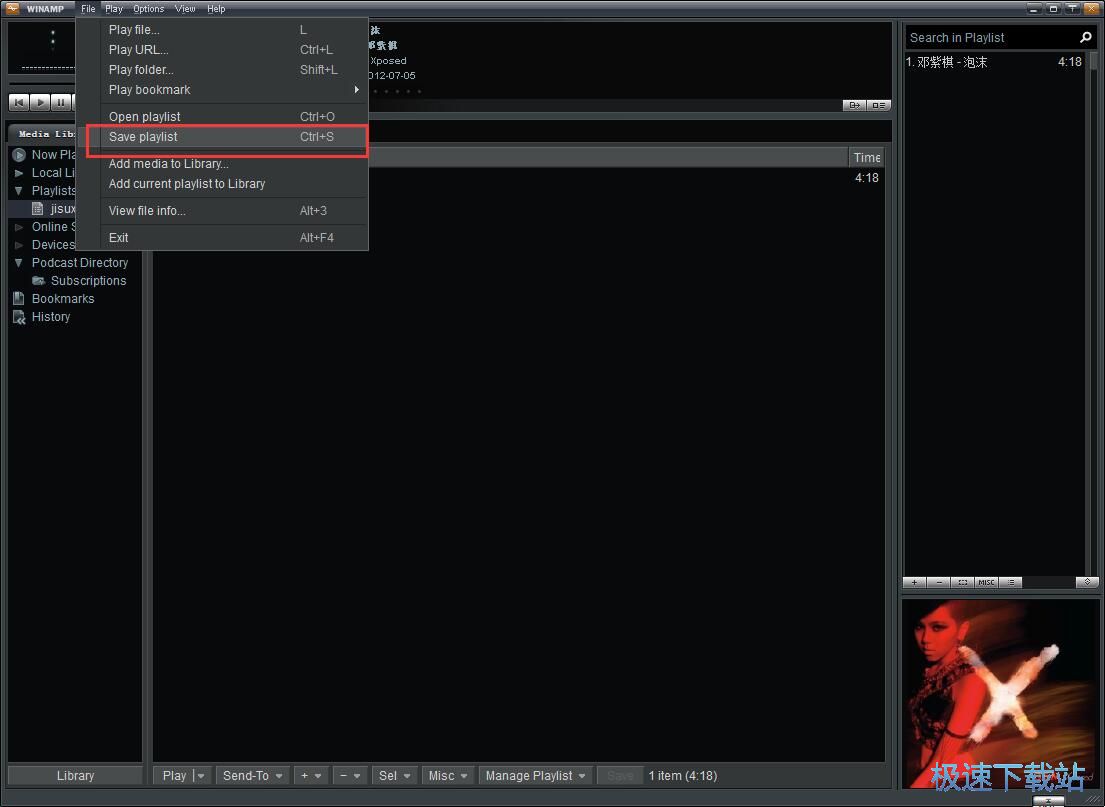Click the Search in Playlist field
Image resolution: width=1105 pixels, height=807 pixels.
click(992, 37)
